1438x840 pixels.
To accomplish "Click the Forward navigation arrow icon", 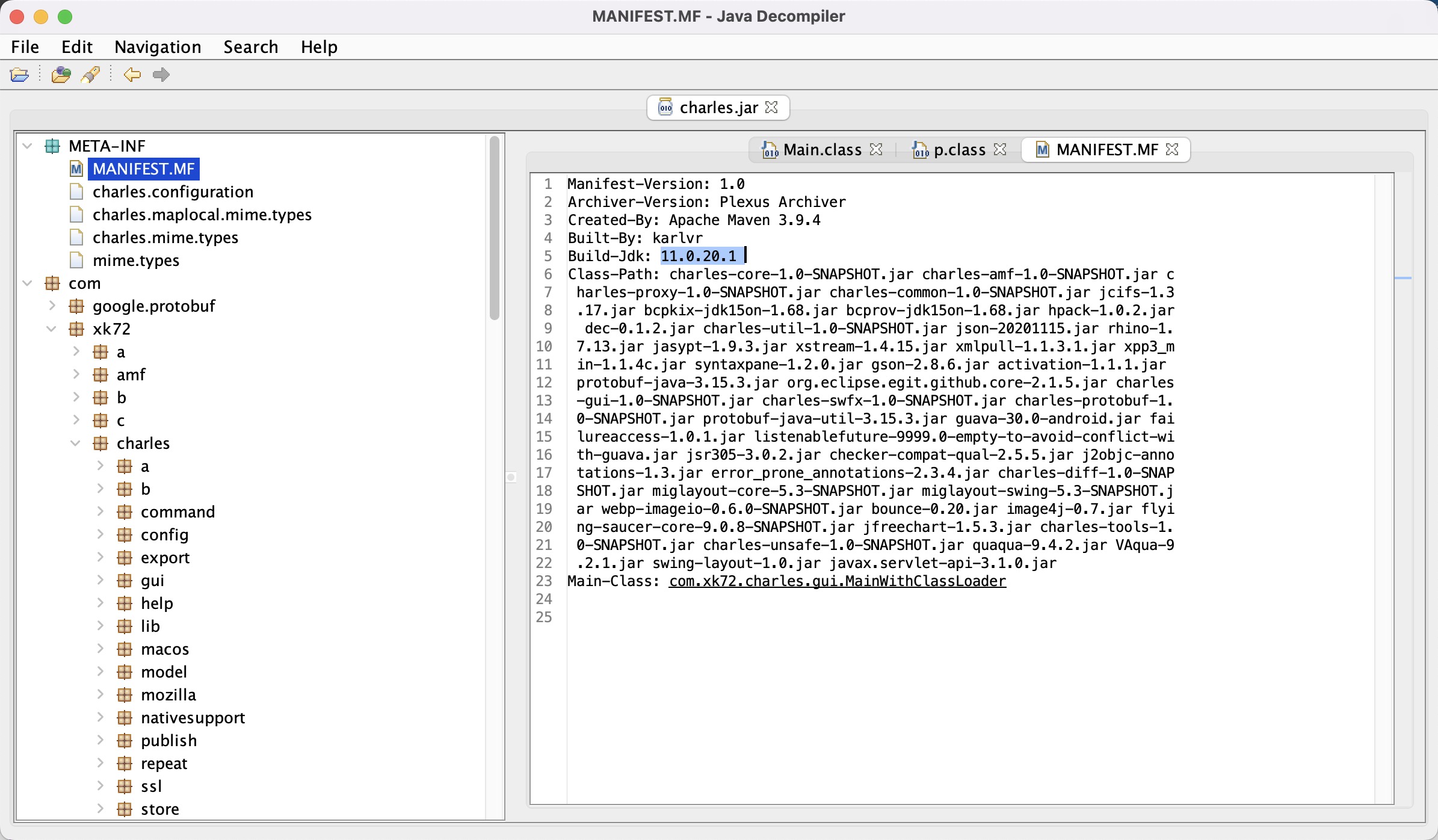I will (x=161, y=75).
